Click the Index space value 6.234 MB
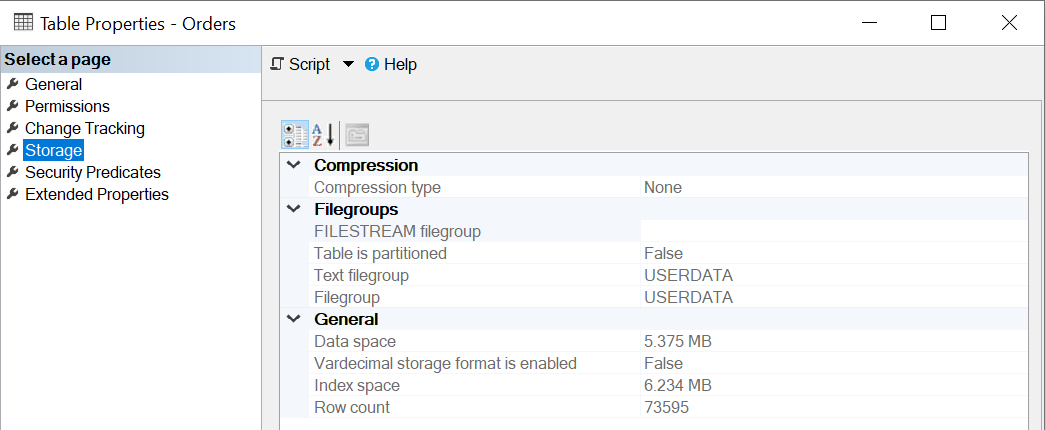The width and height of the screenshot is (1046, 430). (678, 385)
